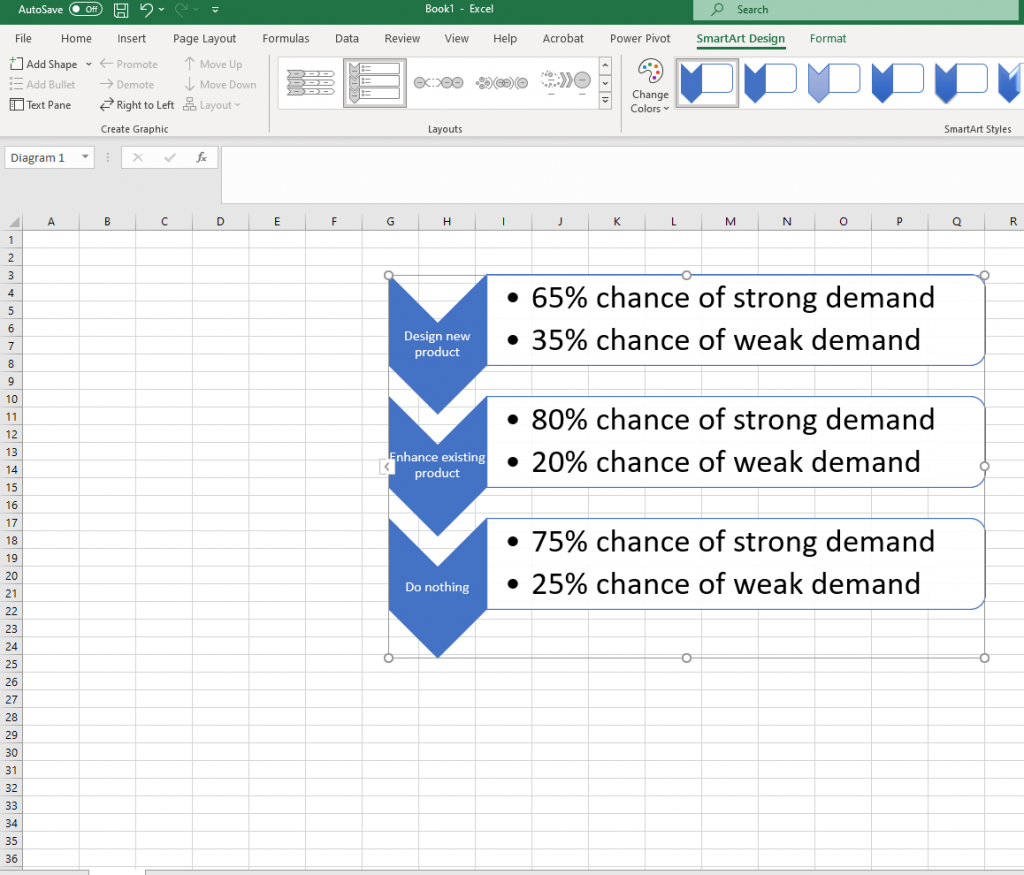Open the Customize Quick Access Toolbar dropdown
The width and height of the screenshot is (1024, 875).
pos(214,10)
